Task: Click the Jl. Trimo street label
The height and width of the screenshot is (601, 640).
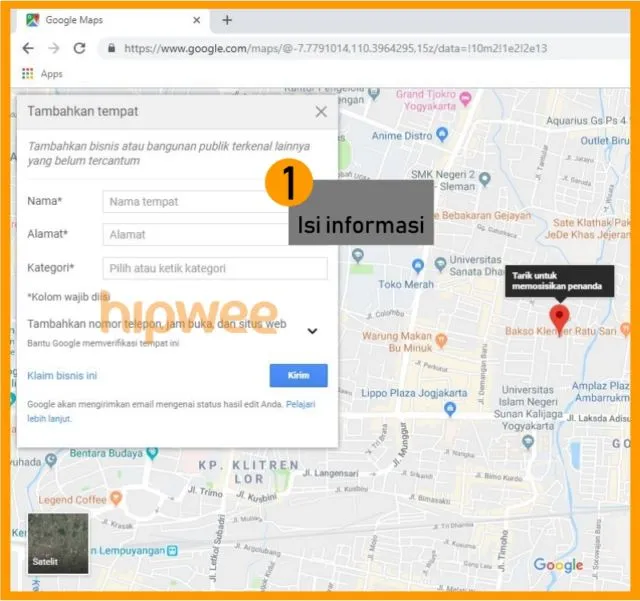Action: tap(204, 492)
